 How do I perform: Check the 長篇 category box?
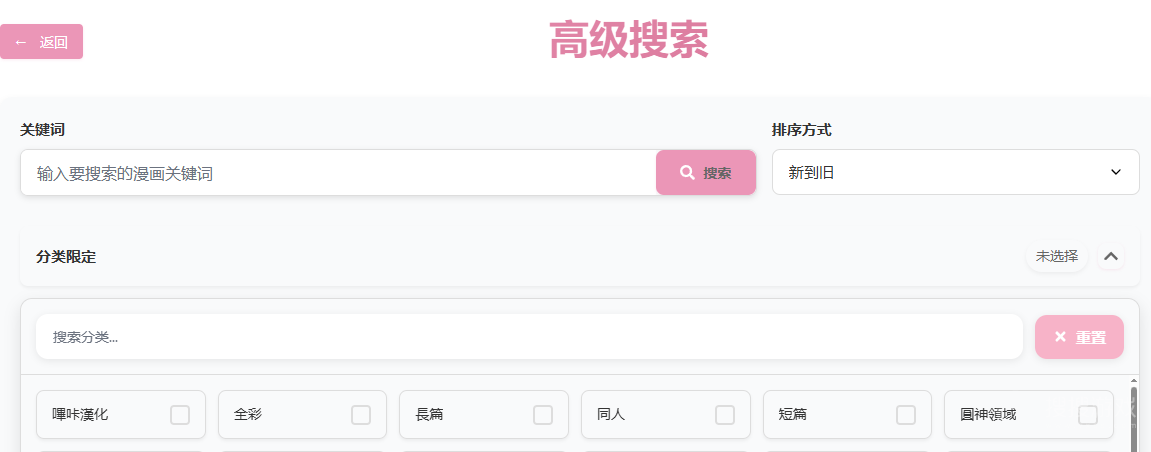coord(542,415)
